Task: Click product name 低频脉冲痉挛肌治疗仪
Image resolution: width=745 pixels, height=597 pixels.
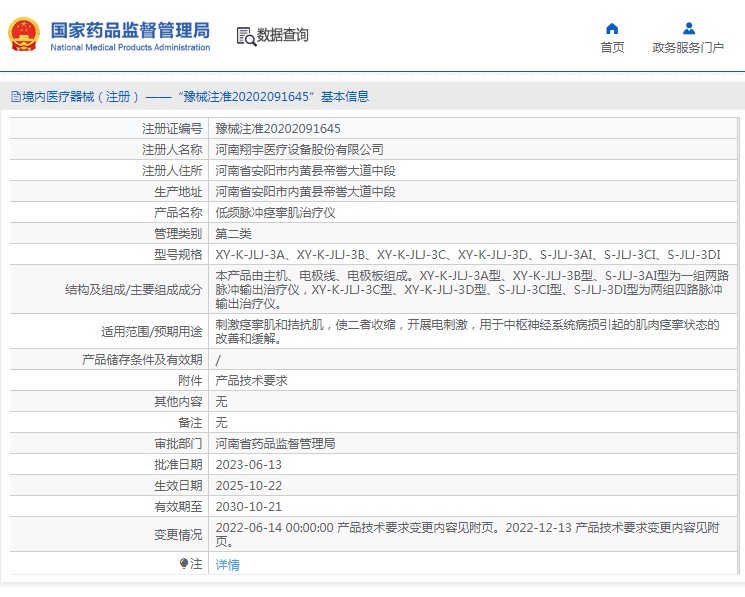Action: point(272,213)
